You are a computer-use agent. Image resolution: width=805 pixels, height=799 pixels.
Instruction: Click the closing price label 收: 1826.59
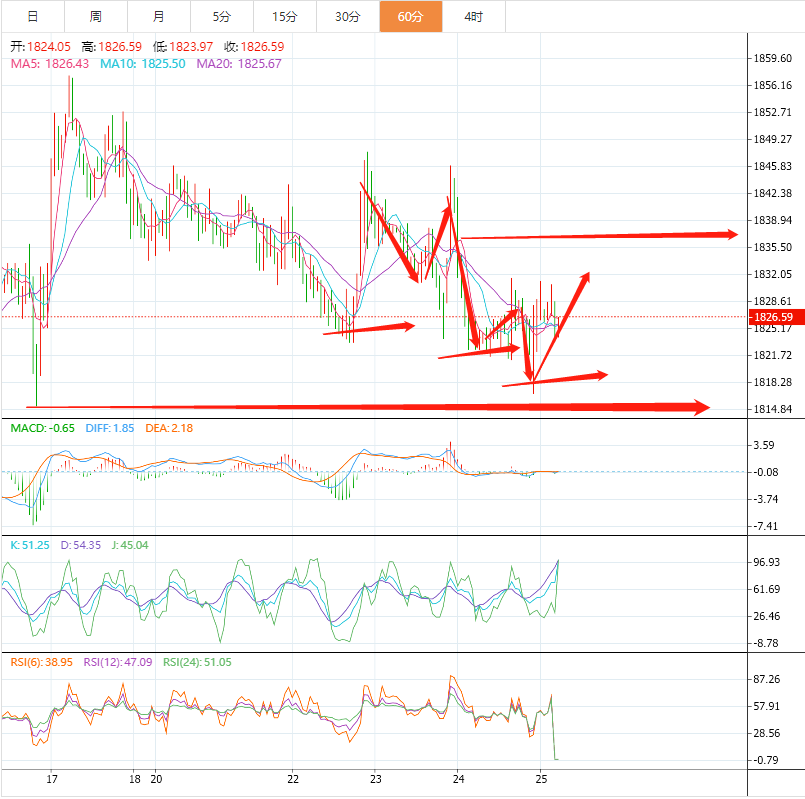click(x=254, y=47)
